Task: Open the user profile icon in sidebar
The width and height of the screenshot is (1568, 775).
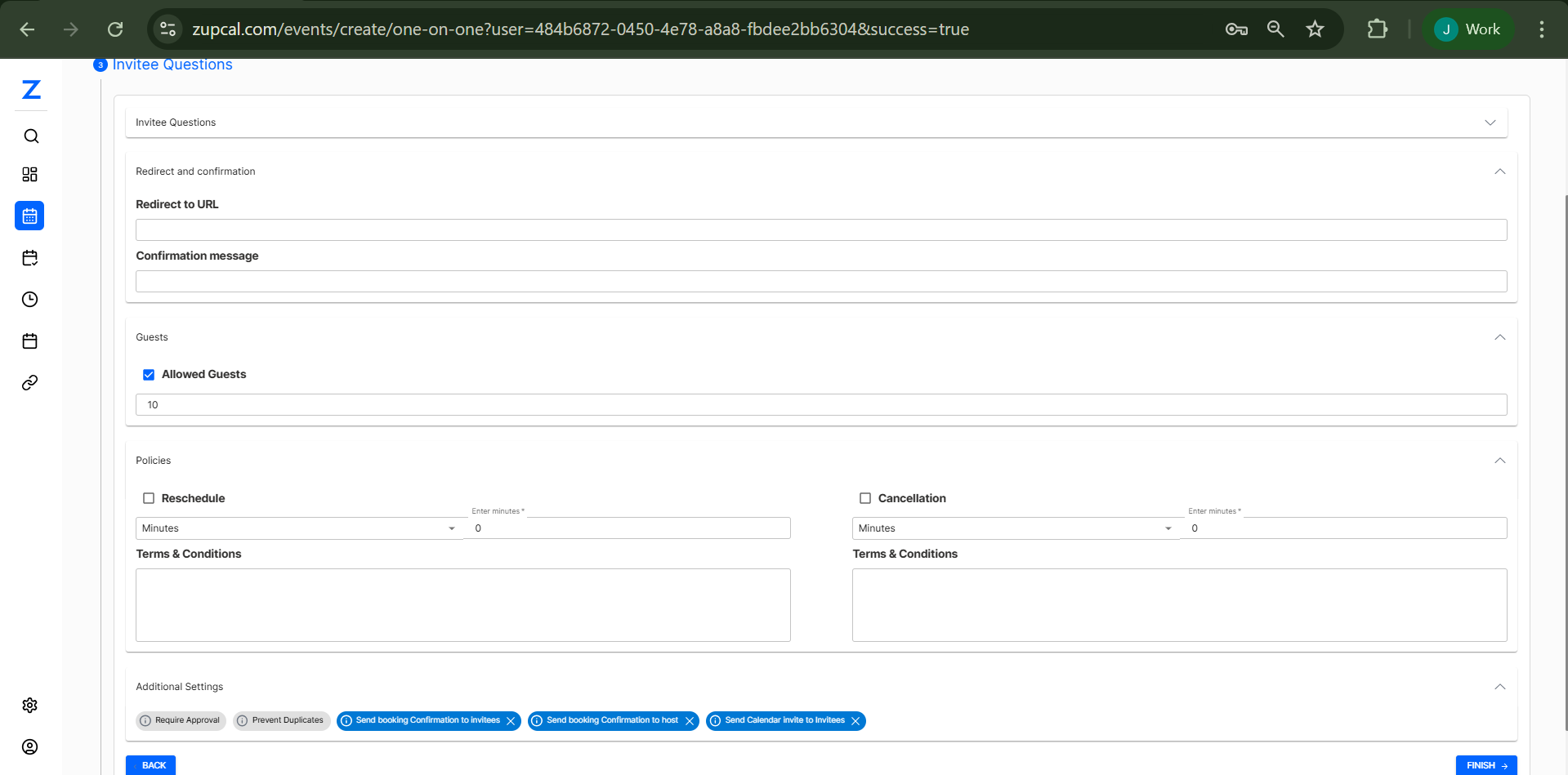Action: click(30, 747)
